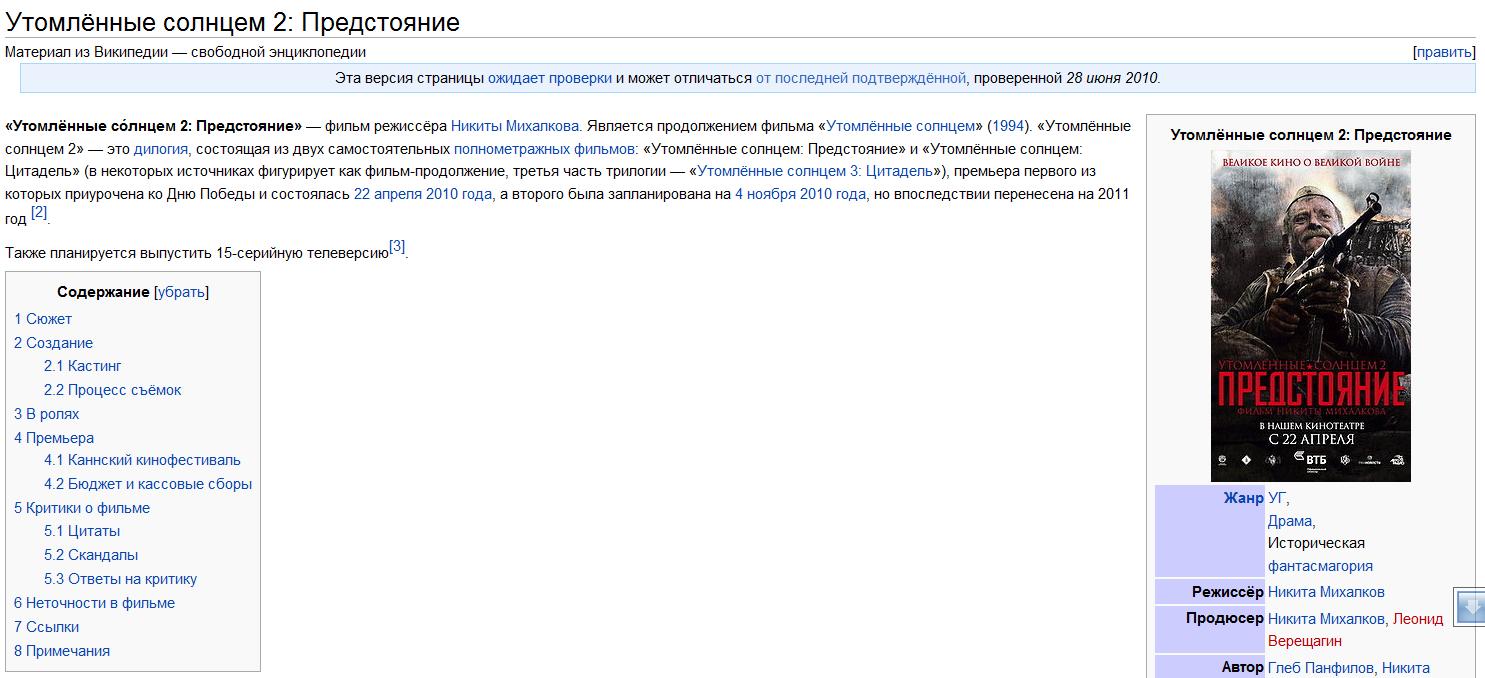Go to subsection 5.2 Скандалы
This screenshot has height=678, width=1485.
(91, 555)
